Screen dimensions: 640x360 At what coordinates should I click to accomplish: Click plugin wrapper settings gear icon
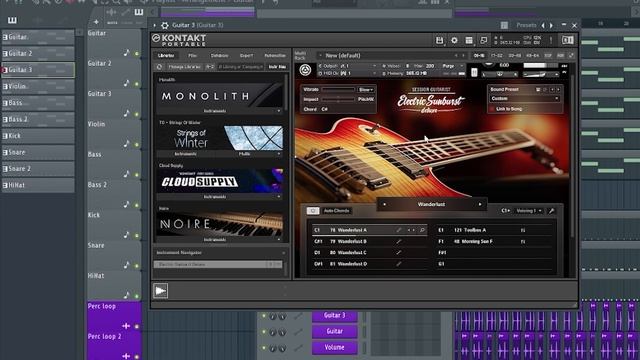point(164,25)
